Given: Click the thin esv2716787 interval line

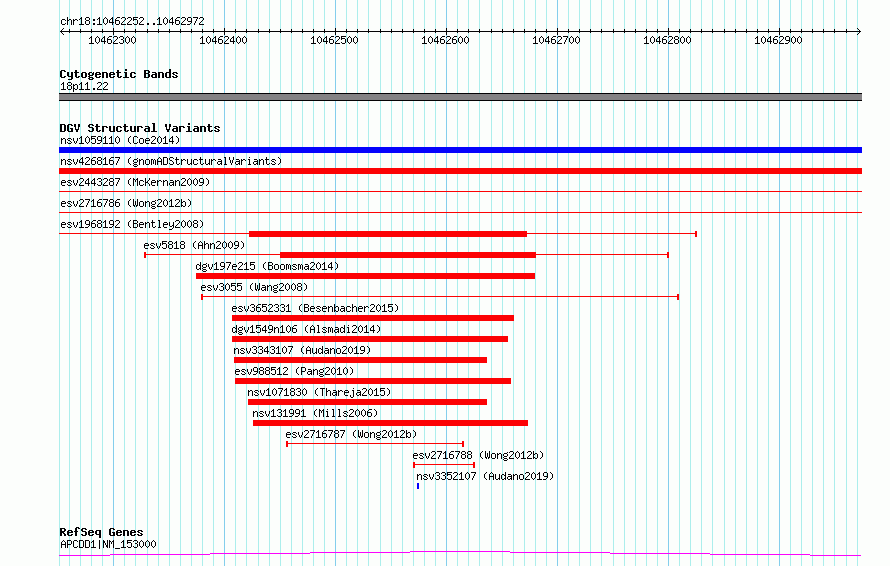Looking at the screenshot, I should click(x=375, y=444).
